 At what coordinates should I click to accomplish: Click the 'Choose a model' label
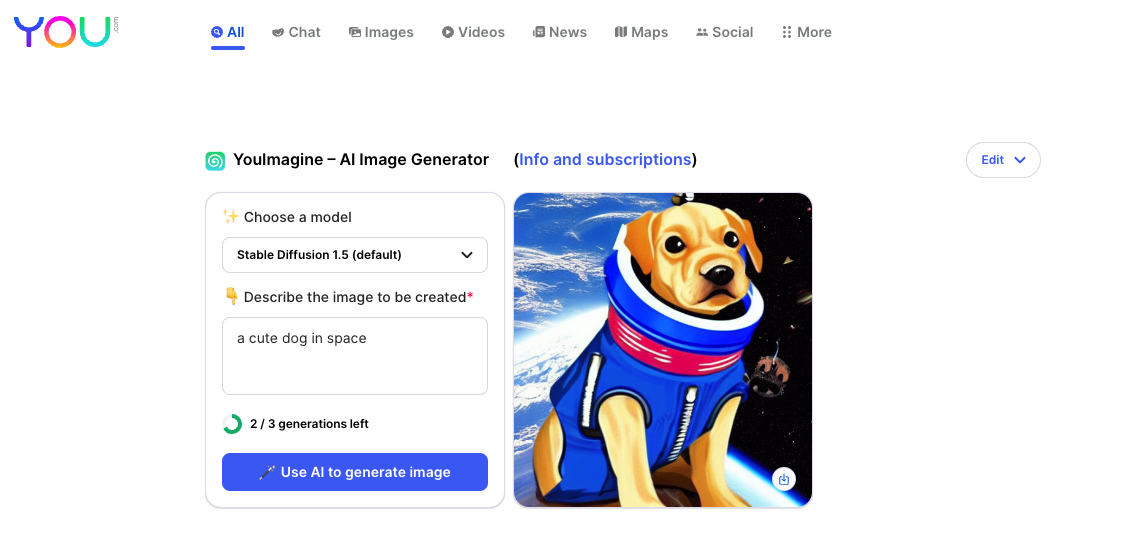click(x=297, y=217)
